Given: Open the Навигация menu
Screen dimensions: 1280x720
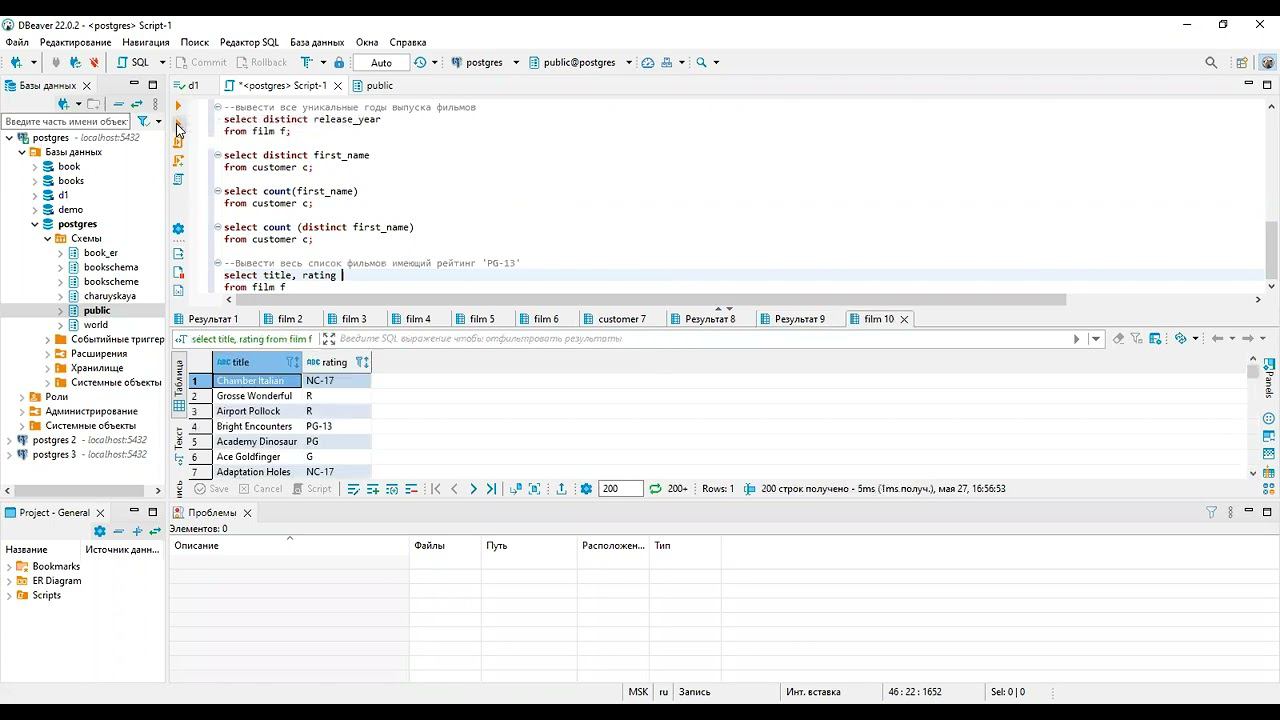Looking at the screenshot, I should point(146,42).
